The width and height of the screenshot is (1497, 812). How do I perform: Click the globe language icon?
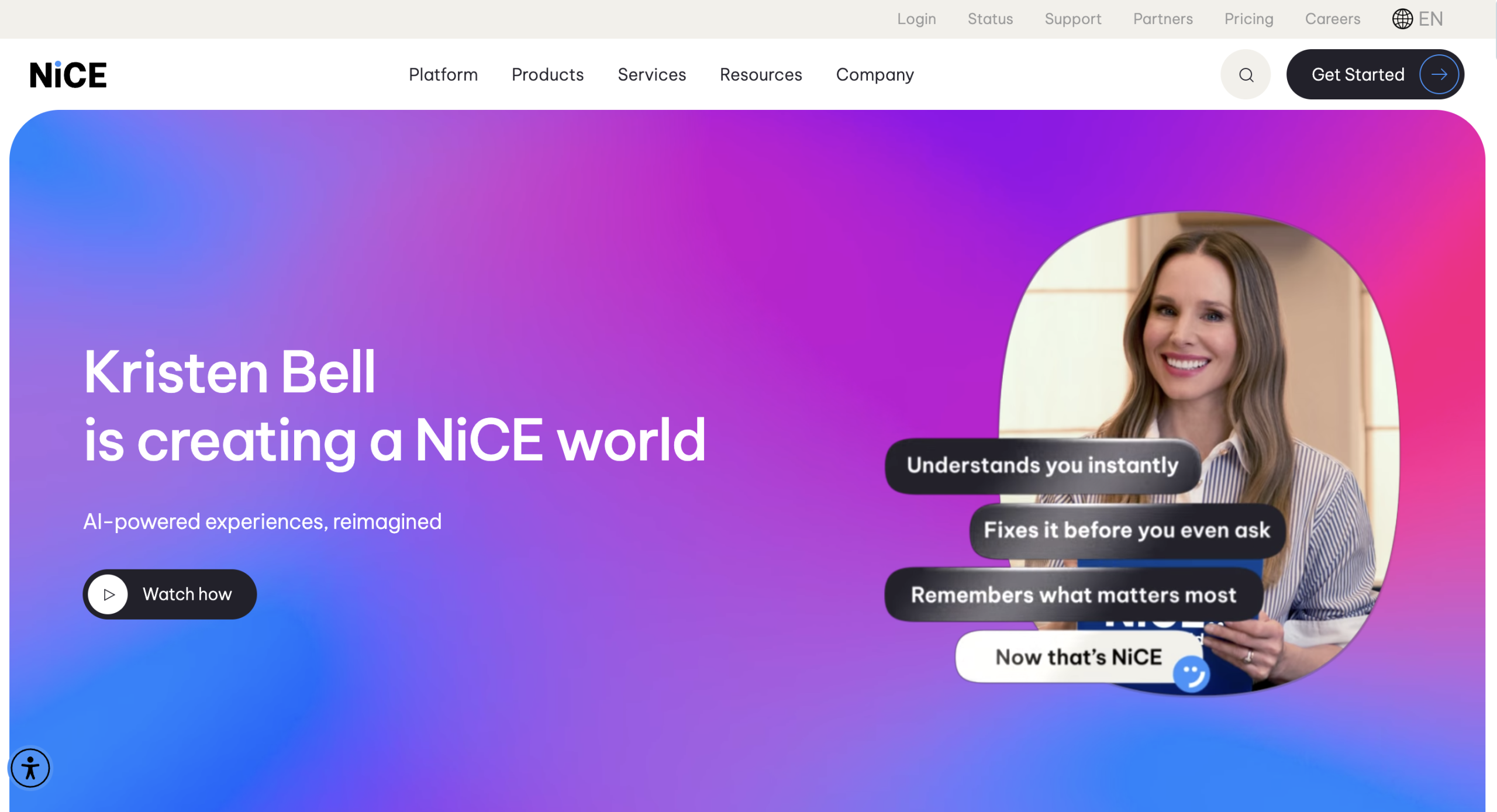click(x=1402, y=19)
